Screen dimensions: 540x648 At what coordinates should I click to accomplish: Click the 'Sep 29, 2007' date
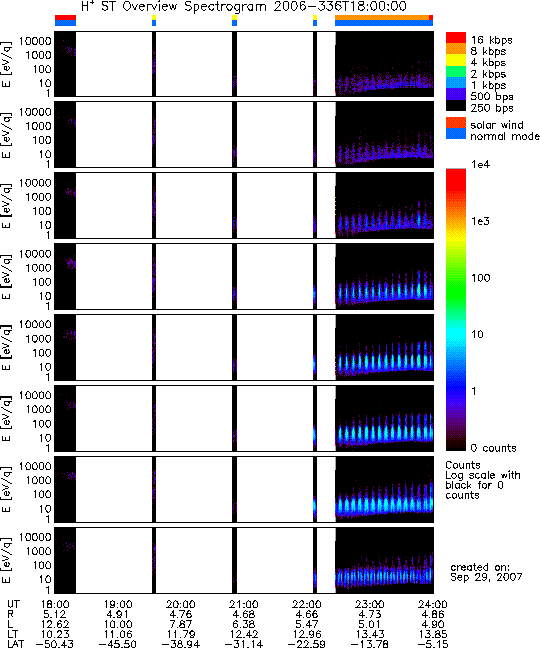486,577
